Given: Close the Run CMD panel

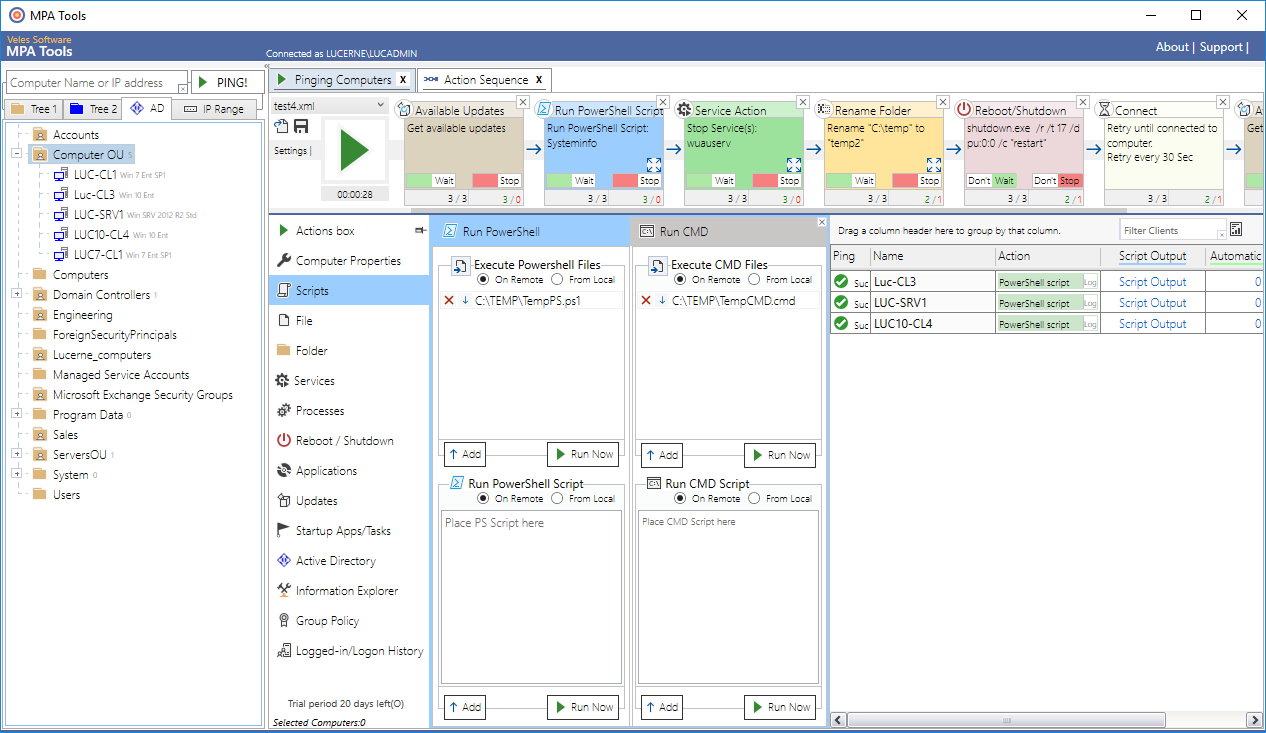Looking at the screenshot, I should (x=822, y=222).
